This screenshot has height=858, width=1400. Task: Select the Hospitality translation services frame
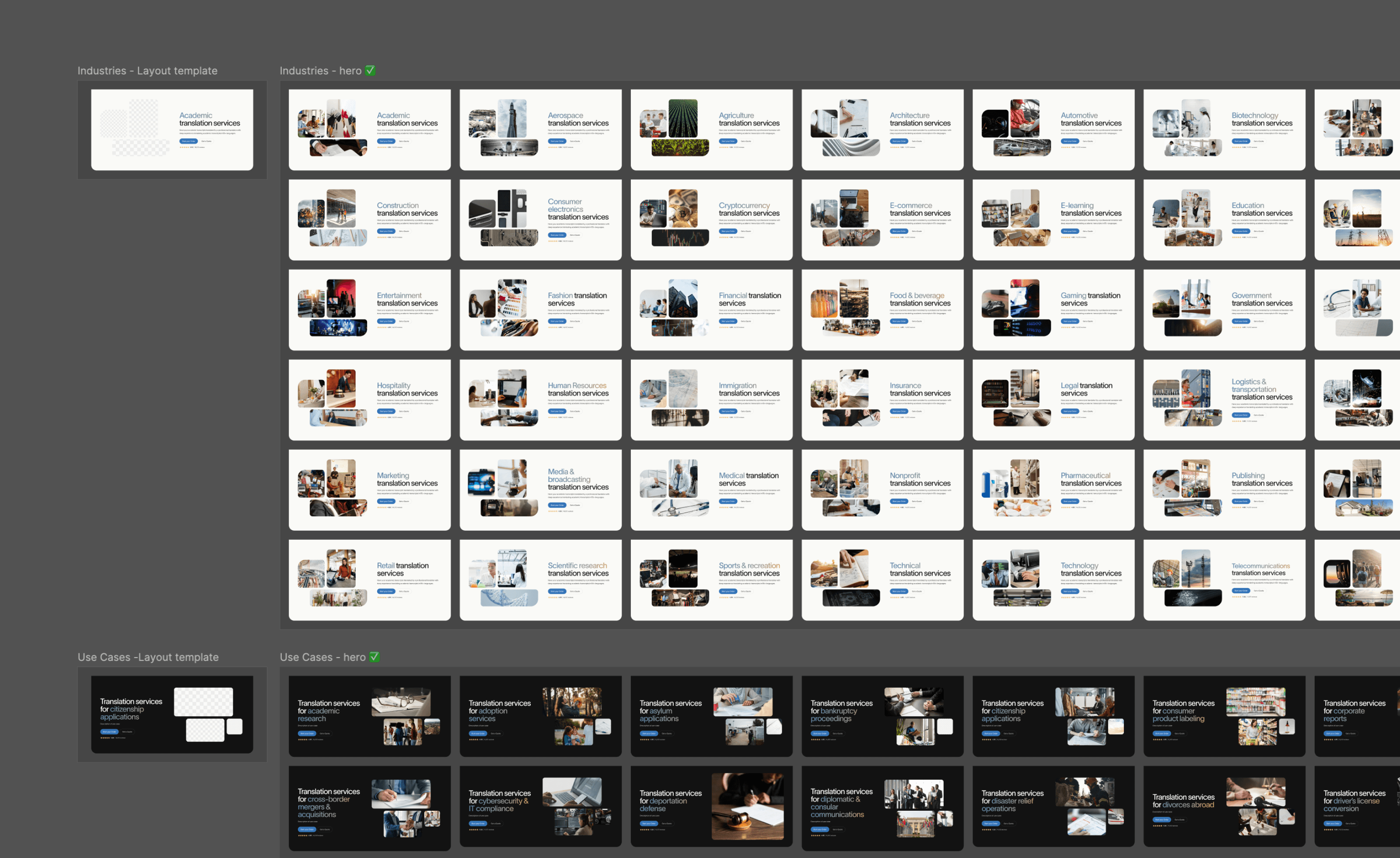(x=369, y=400)
